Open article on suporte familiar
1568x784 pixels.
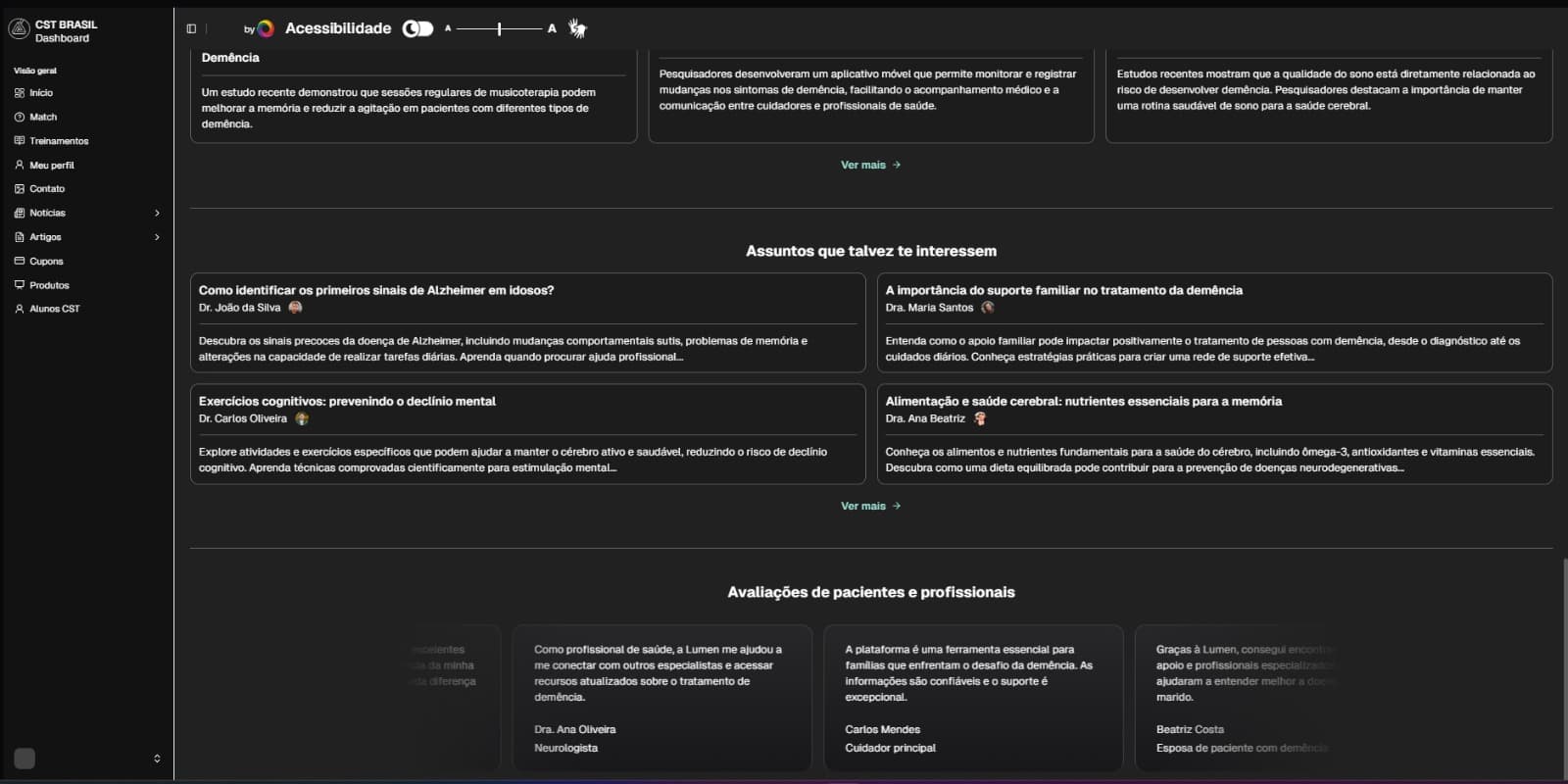coord(1214,322)
